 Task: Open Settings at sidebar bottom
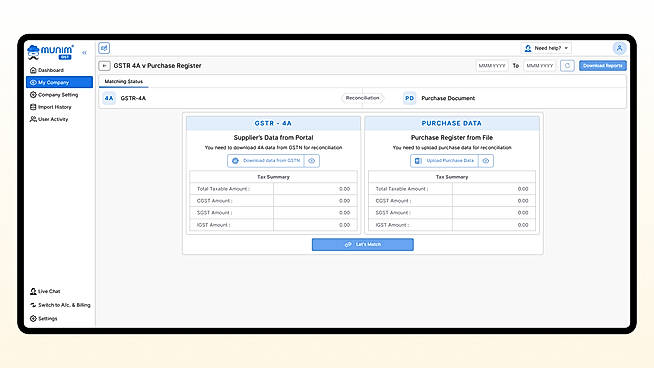click(x=43, y=318)
